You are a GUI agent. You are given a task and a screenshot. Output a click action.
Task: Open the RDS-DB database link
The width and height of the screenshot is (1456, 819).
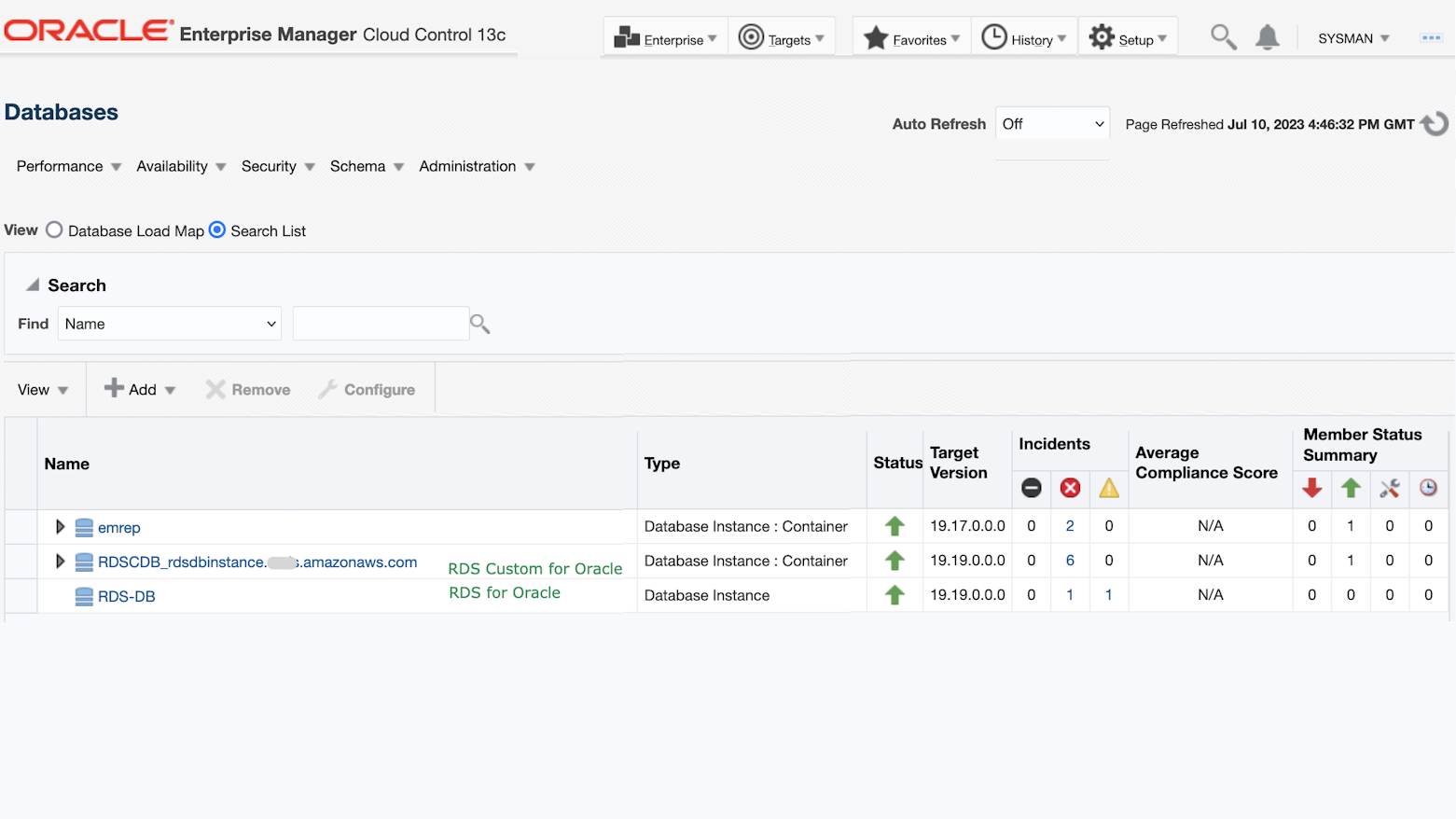127,597
